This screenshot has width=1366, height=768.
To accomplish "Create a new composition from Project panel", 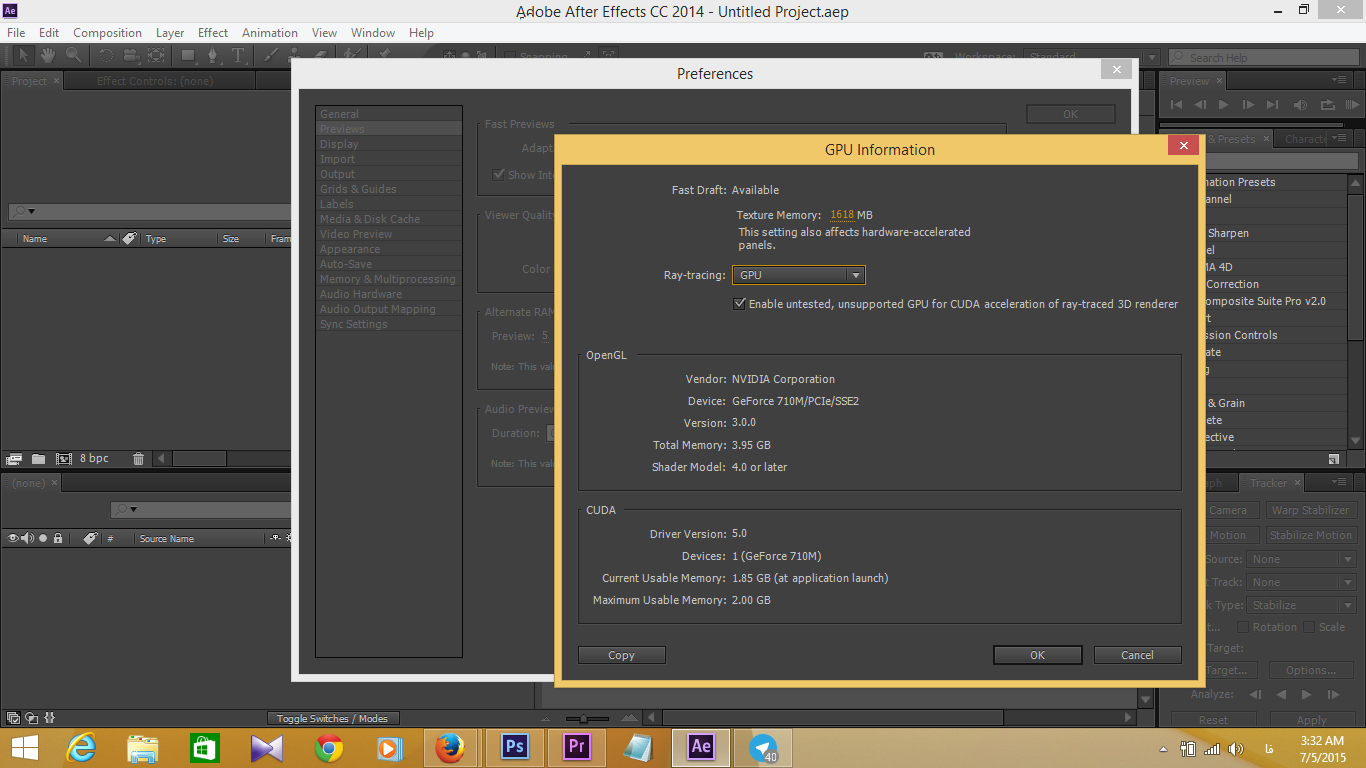I will [x=63, y=459].
